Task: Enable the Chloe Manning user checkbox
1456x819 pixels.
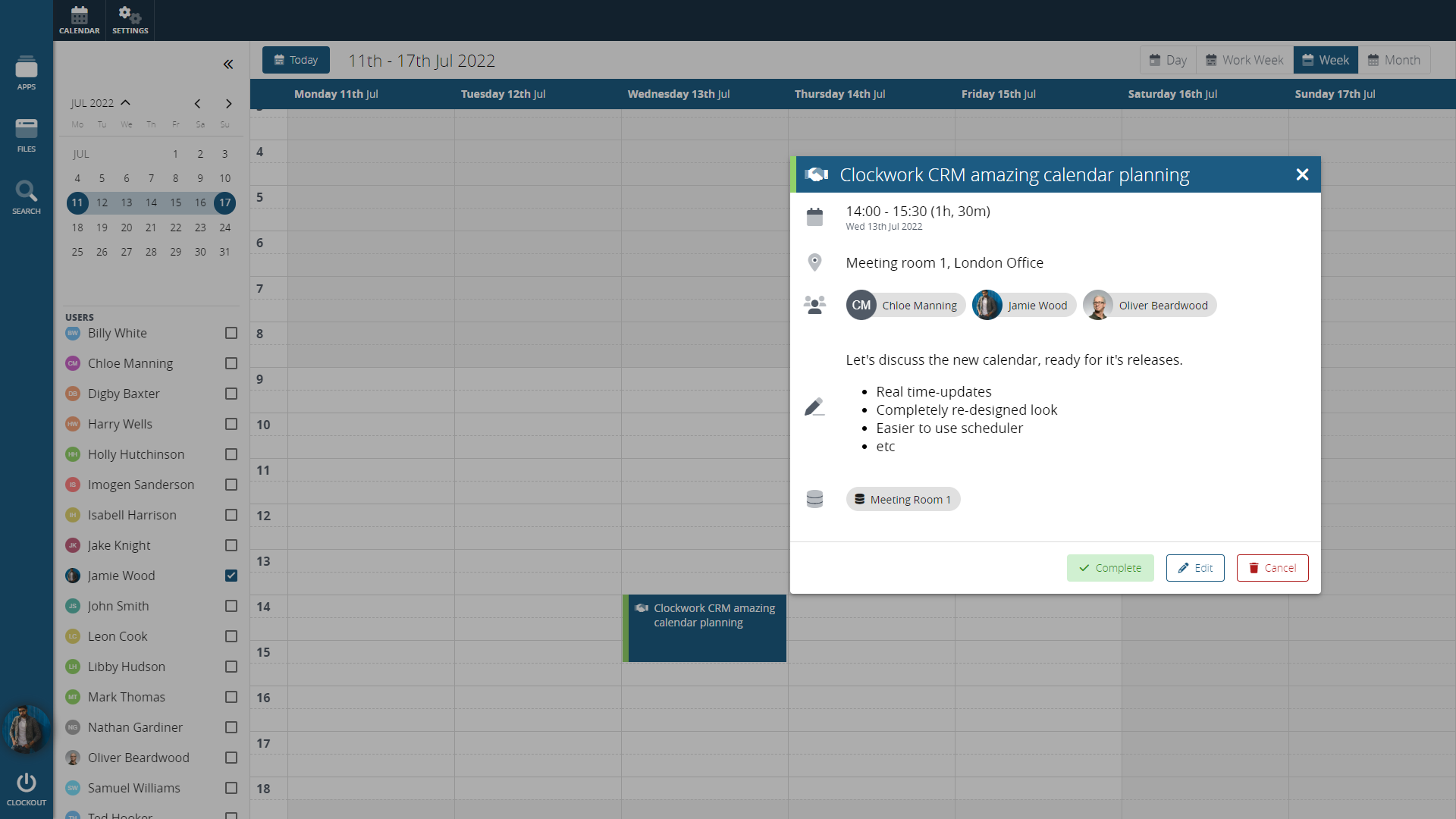Action: [231, 363]
